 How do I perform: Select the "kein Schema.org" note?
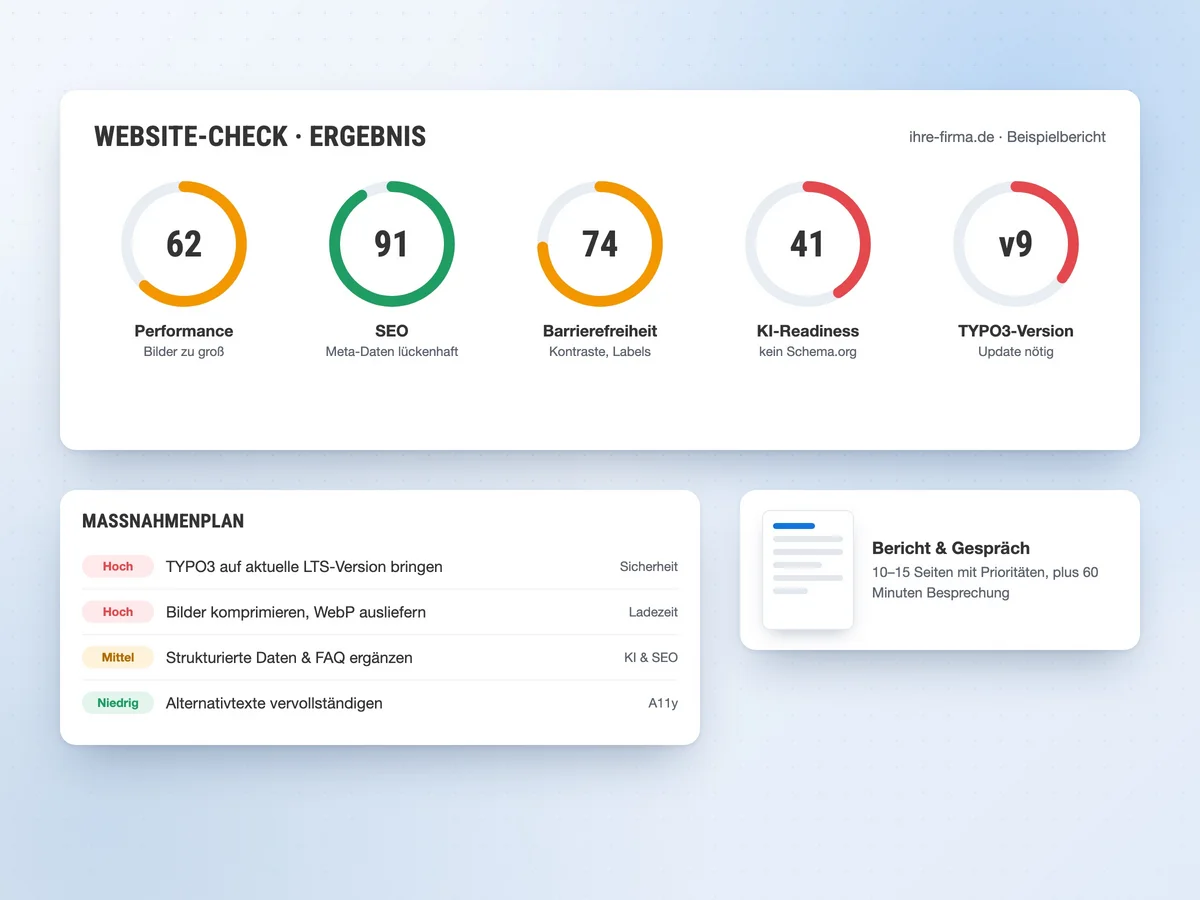[x=808, y=352]
